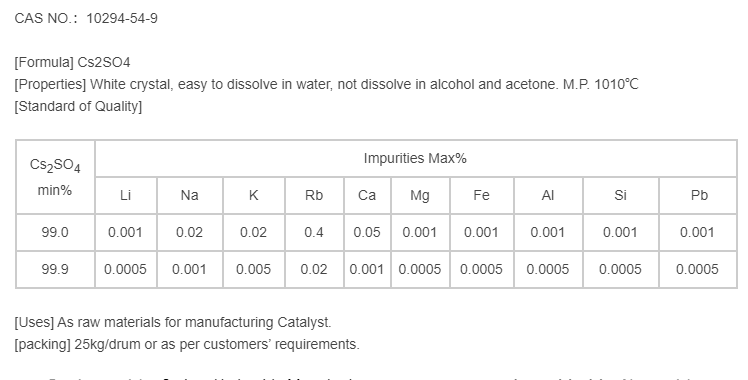Click the 99.0 purity row cell
The image size is (748, 380).
click(55, 232)
